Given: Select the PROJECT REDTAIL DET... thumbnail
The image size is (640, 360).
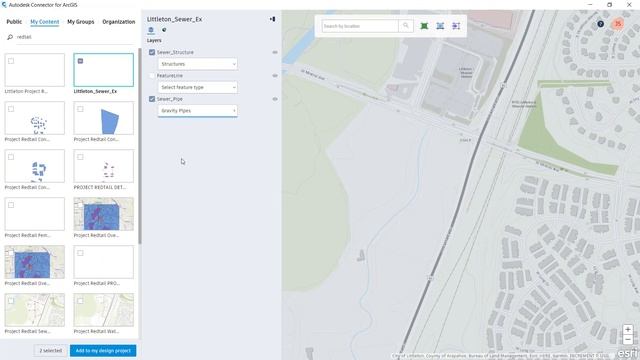Looking at the screenshot, I should point(104,166).
